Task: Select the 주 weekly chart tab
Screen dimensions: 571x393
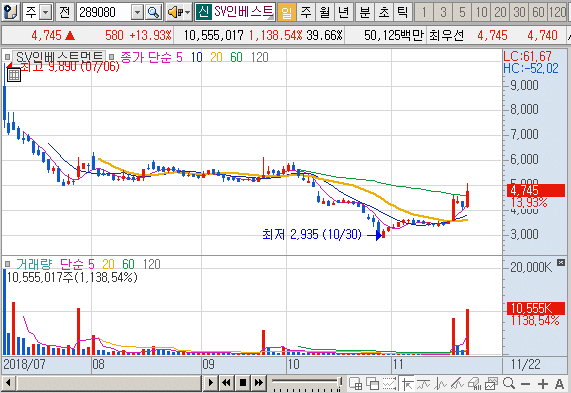Action: 306,12
